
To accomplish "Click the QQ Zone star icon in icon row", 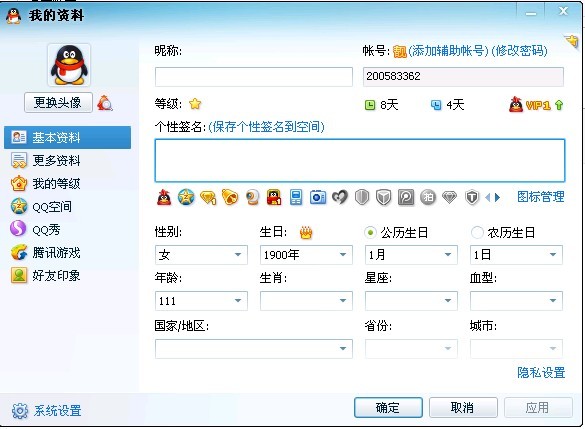I will point(186,197).
